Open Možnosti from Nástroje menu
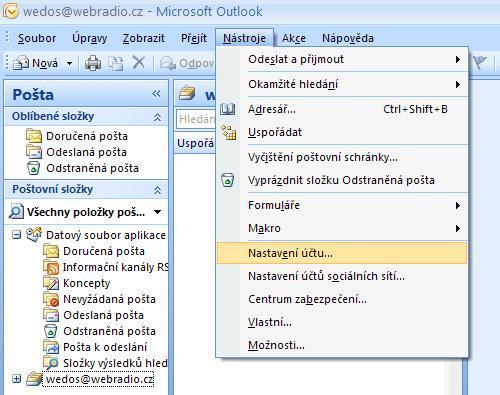The height and width of the screenshot is (395, 500). pyautogui.click(x=342, y=345)
